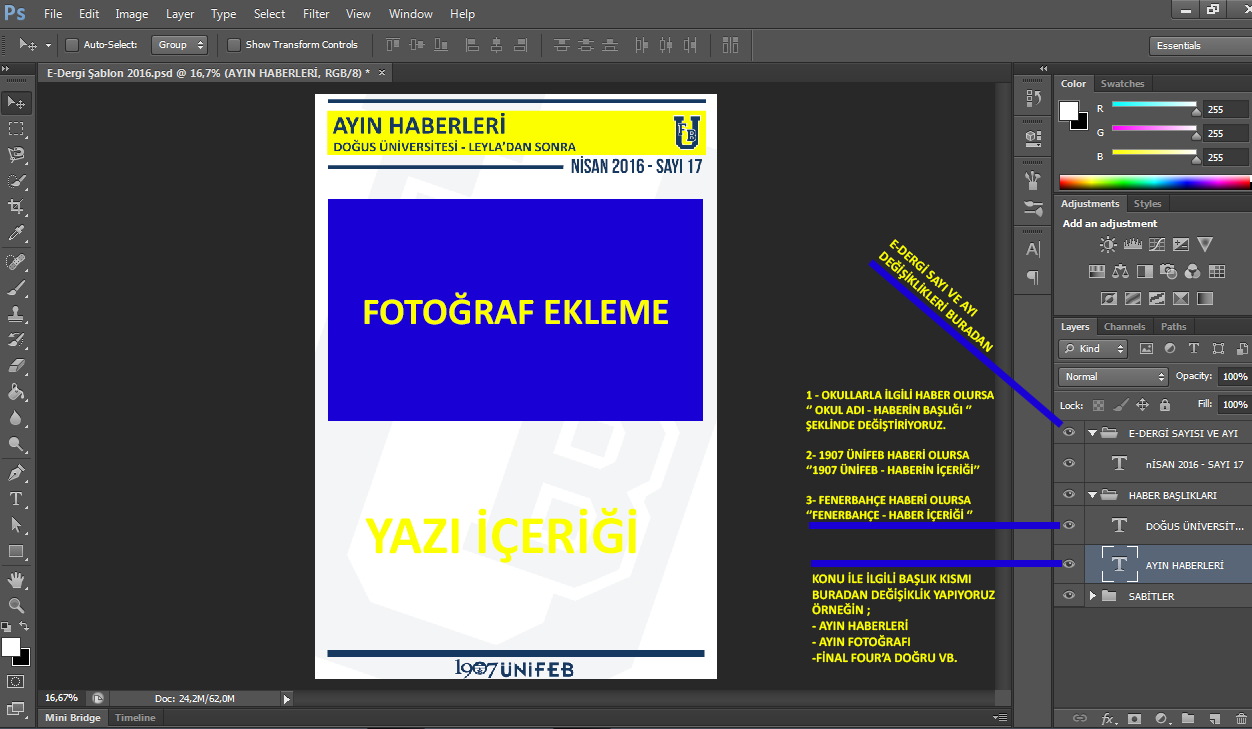This screenshot has width=1252, height=729.
Task: Hide the AYIN HABERLERİ text layer
Action: coord(1069,565)
